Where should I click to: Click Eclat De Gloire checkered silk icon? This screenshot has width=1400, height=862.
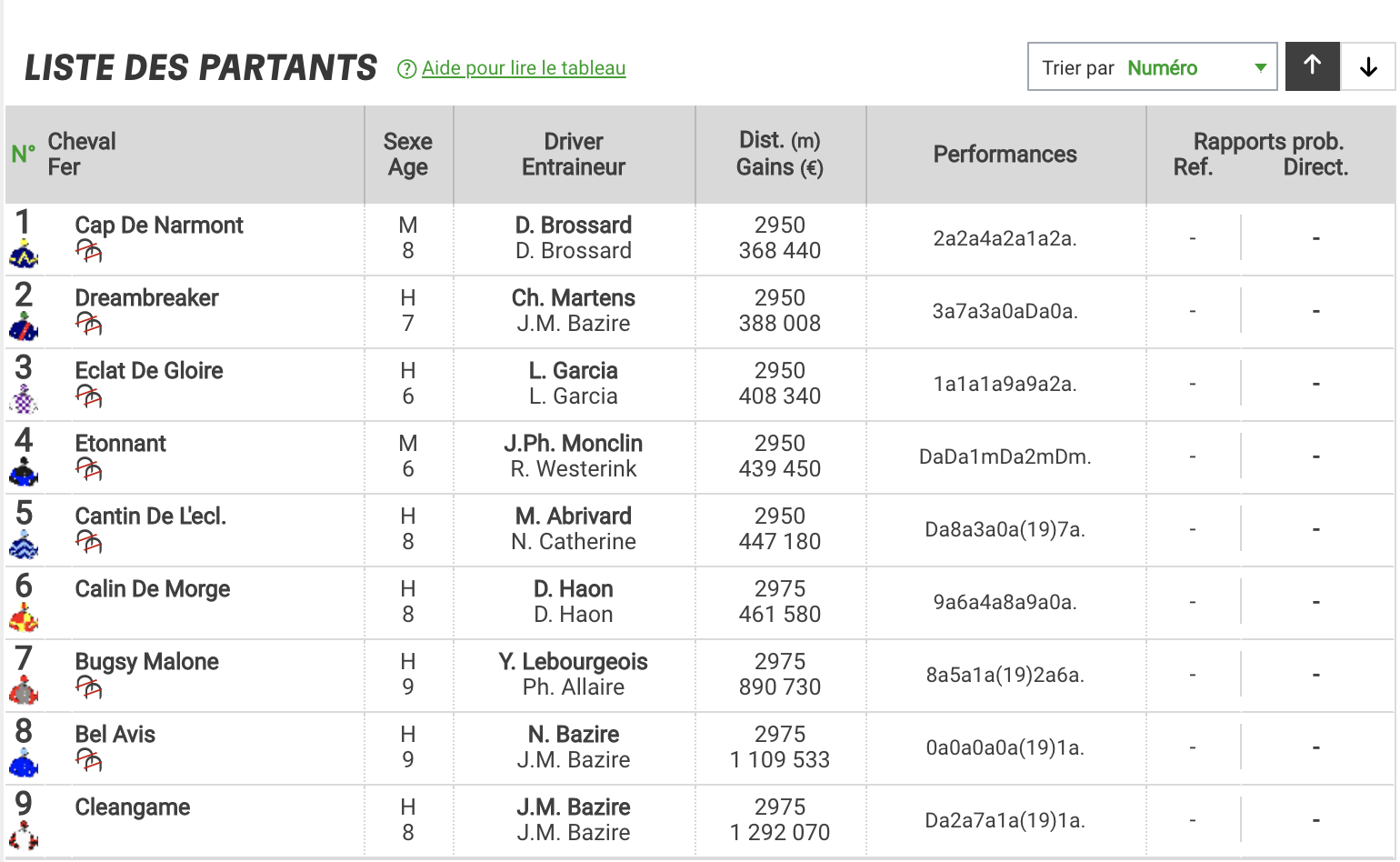(x=24, y=400)
